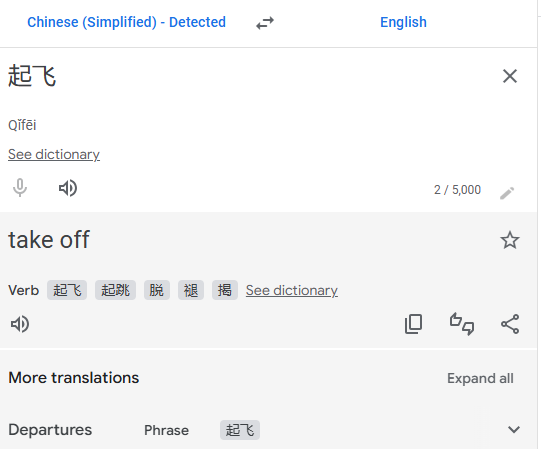
Task: Expand all additional translations
Action: tap(480, 378)
